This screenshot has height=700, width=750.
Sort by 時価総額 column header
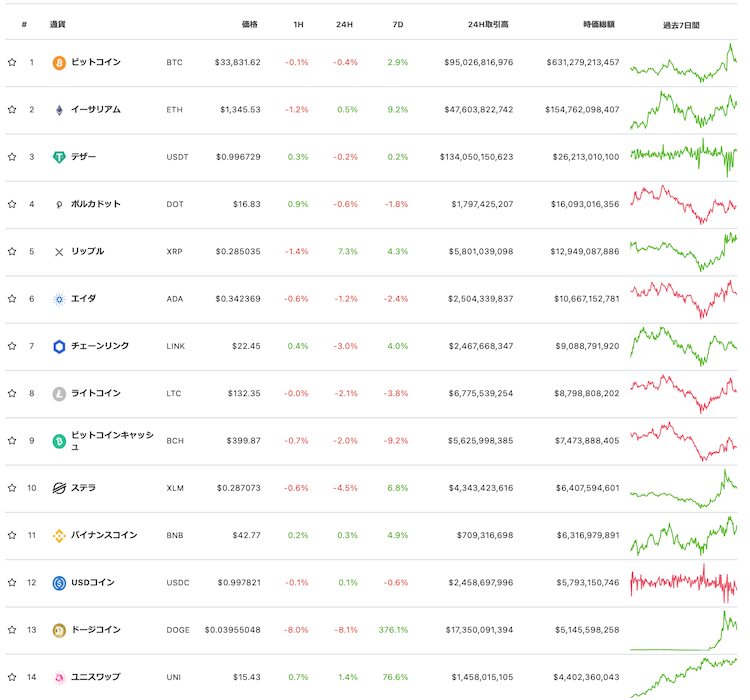coord(599,23)
